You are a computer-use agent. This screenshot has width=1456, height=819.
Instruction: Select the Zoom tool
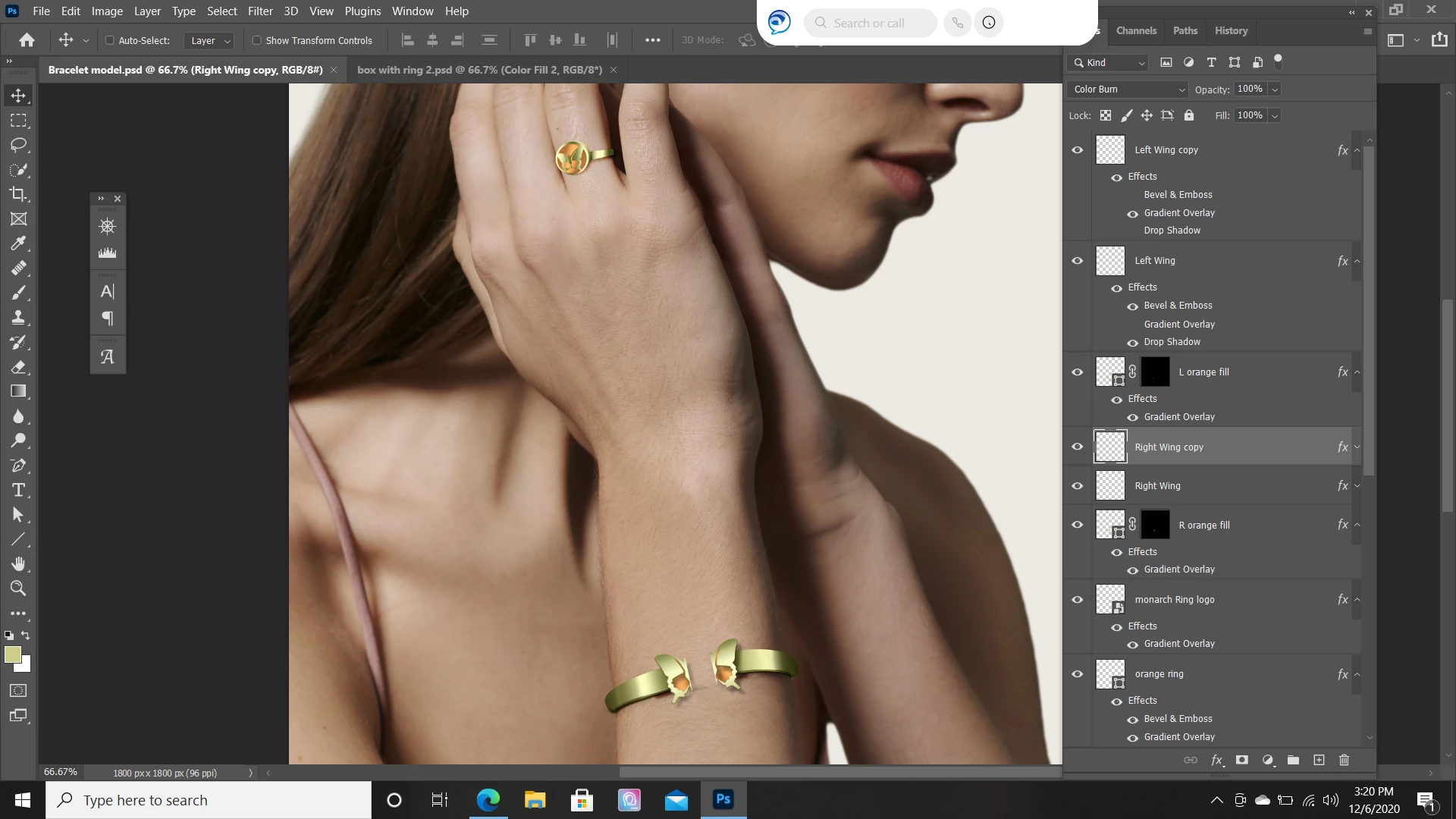[x=18, y=588]
